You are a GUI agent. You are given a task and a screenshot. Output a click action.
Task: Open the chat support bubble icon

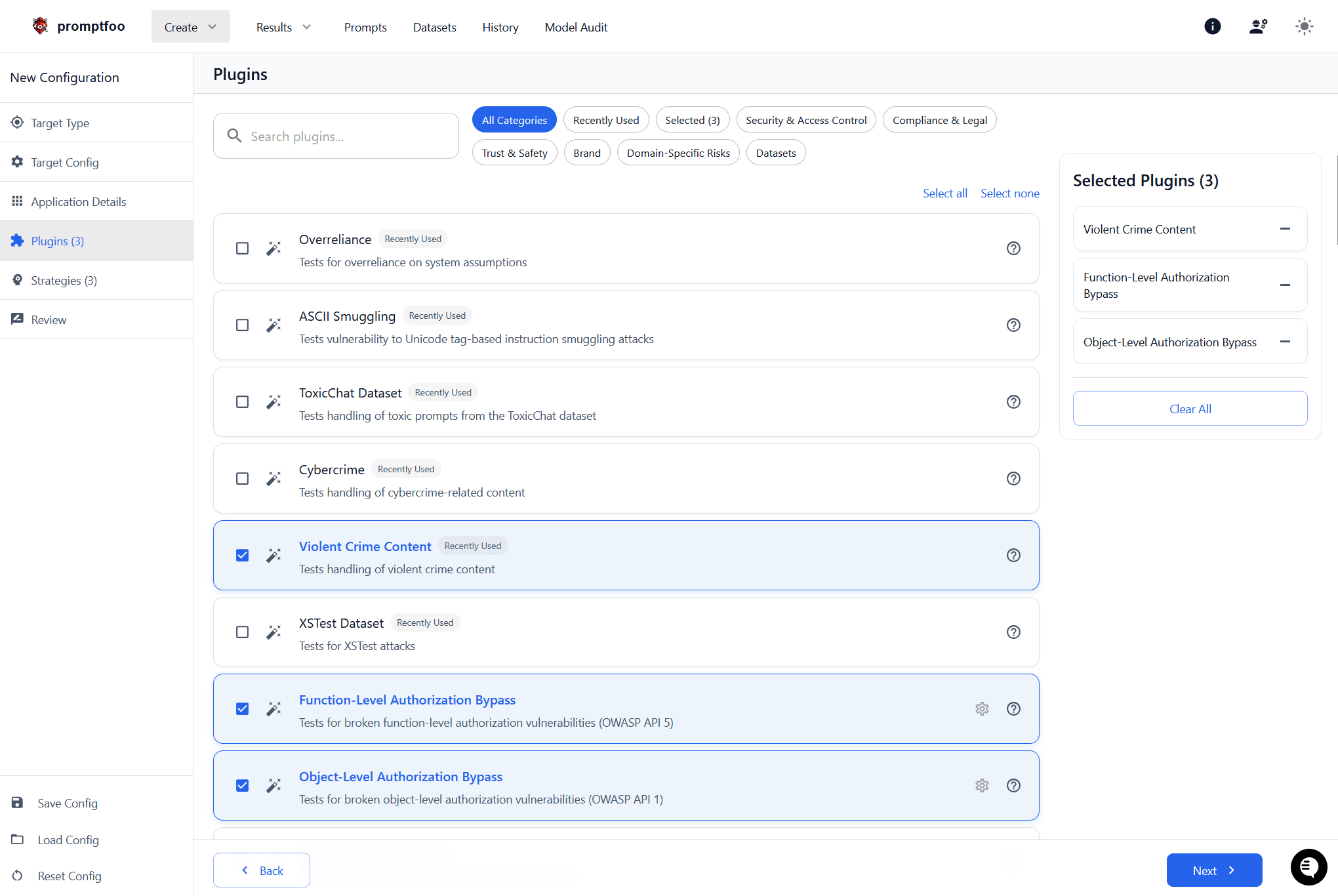[1308, 867]
